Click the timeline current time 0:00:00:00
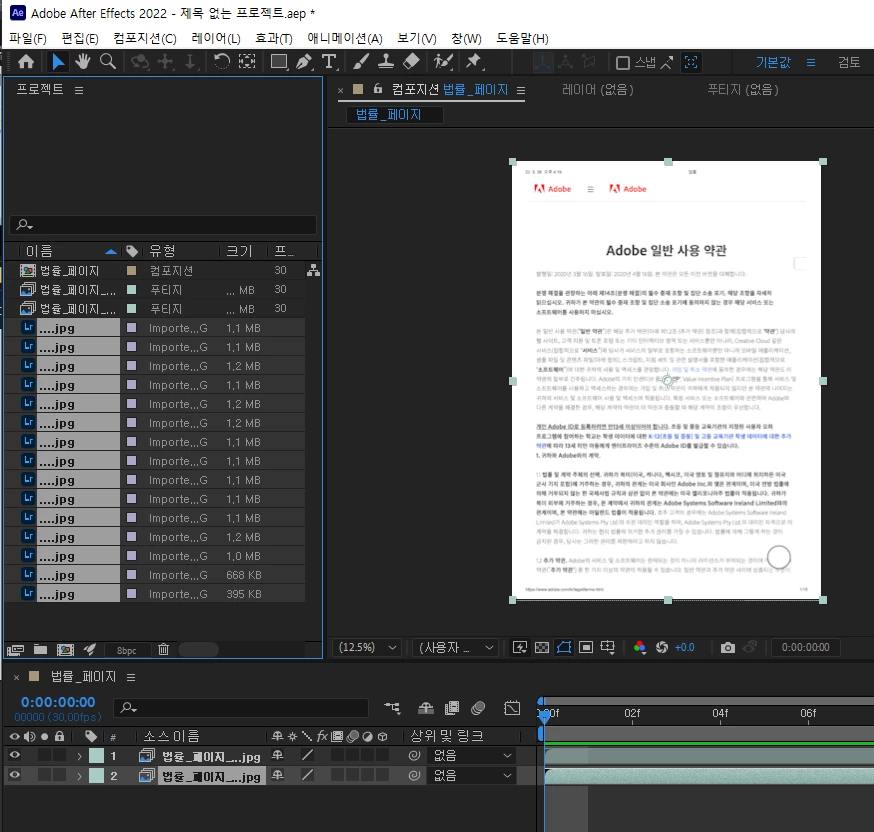Viewport: 874px width, 832px height. click(x=58, y=702)
